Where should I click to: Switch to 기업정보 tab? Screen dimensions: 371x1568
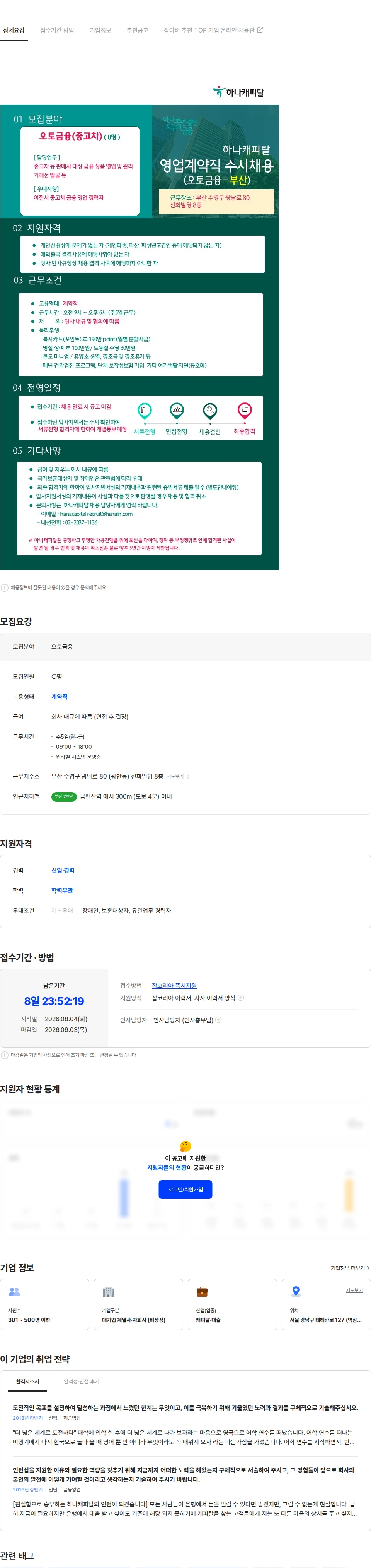click(100, 31)
